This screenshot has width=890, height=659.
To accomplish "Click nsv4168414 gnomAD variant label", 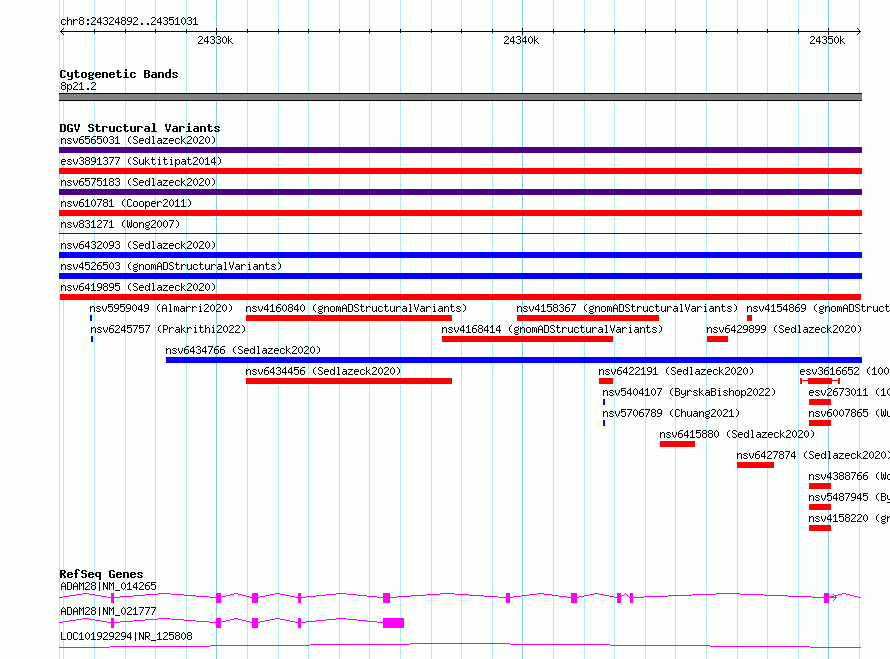I will (x=552, y=329).
